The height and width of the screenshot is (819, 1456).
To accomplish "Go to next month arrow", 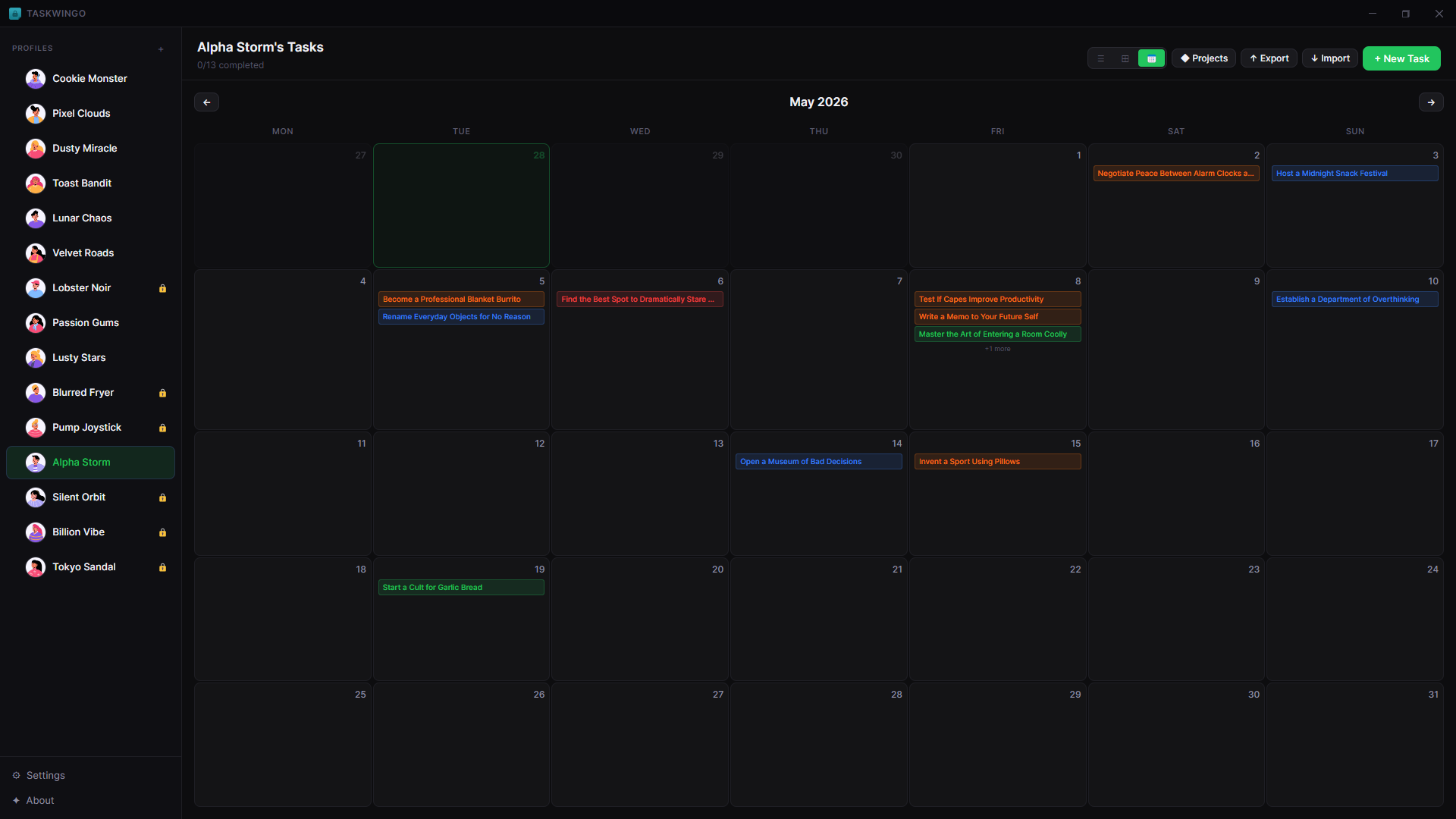I will point(1430,102).
